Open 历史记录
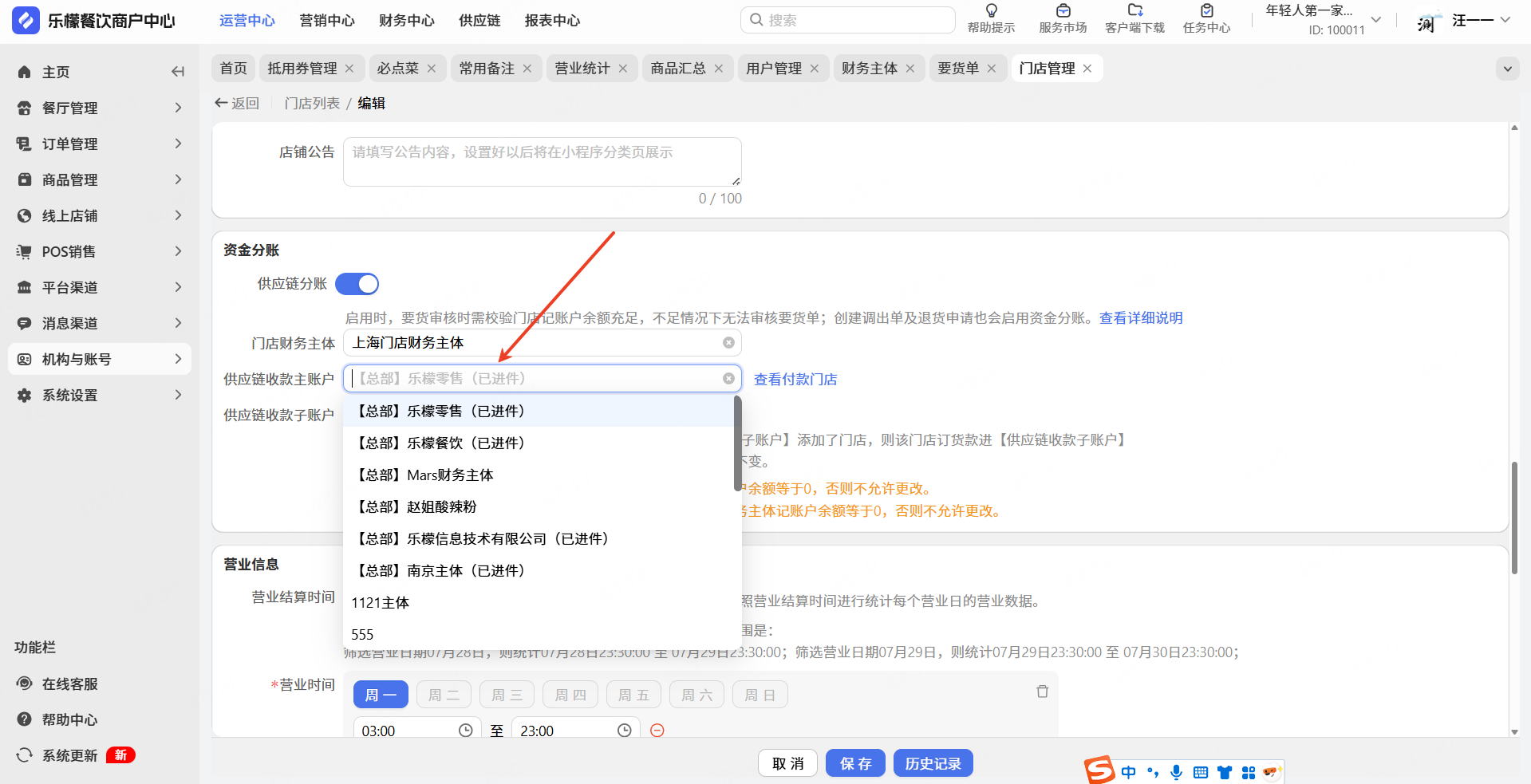1531x784 pixels. (933, 763)
